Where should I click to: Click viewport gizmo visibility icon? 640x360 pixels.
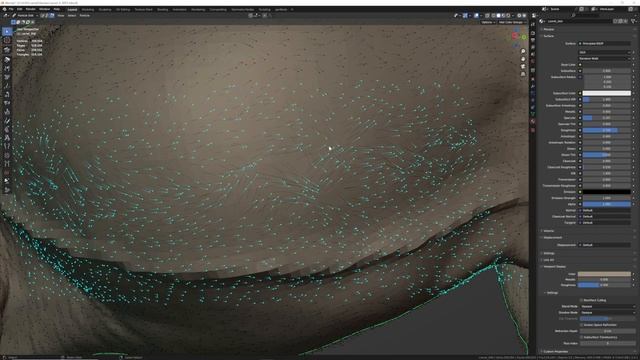(x=466, y=16)
